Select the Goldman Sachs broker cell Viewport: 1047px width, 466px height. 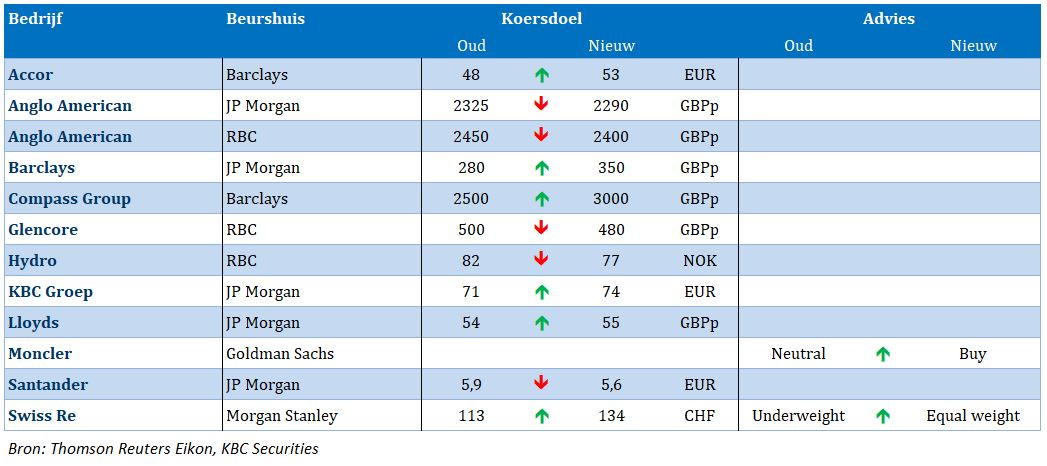pyautogui.click(x=322, y=354)
